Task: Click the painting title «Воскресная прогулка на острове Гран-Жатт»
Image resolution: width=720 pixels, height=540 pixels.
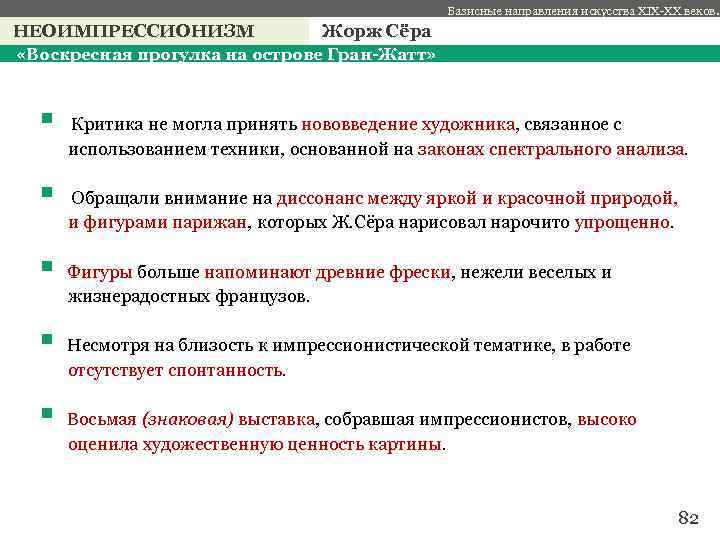Action: [226, 55]
